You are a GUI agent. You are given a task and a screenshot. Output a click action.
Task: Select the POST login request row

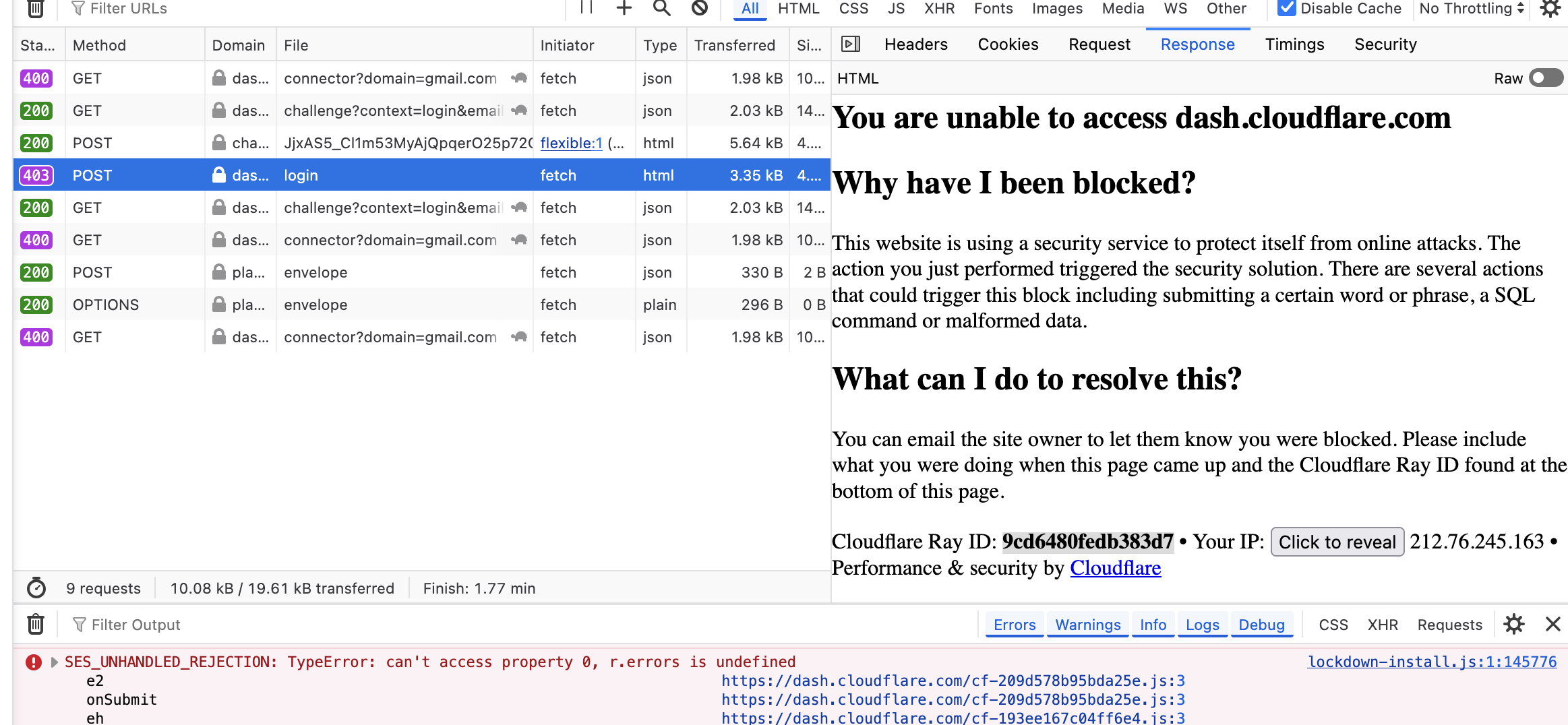point(422,175)
